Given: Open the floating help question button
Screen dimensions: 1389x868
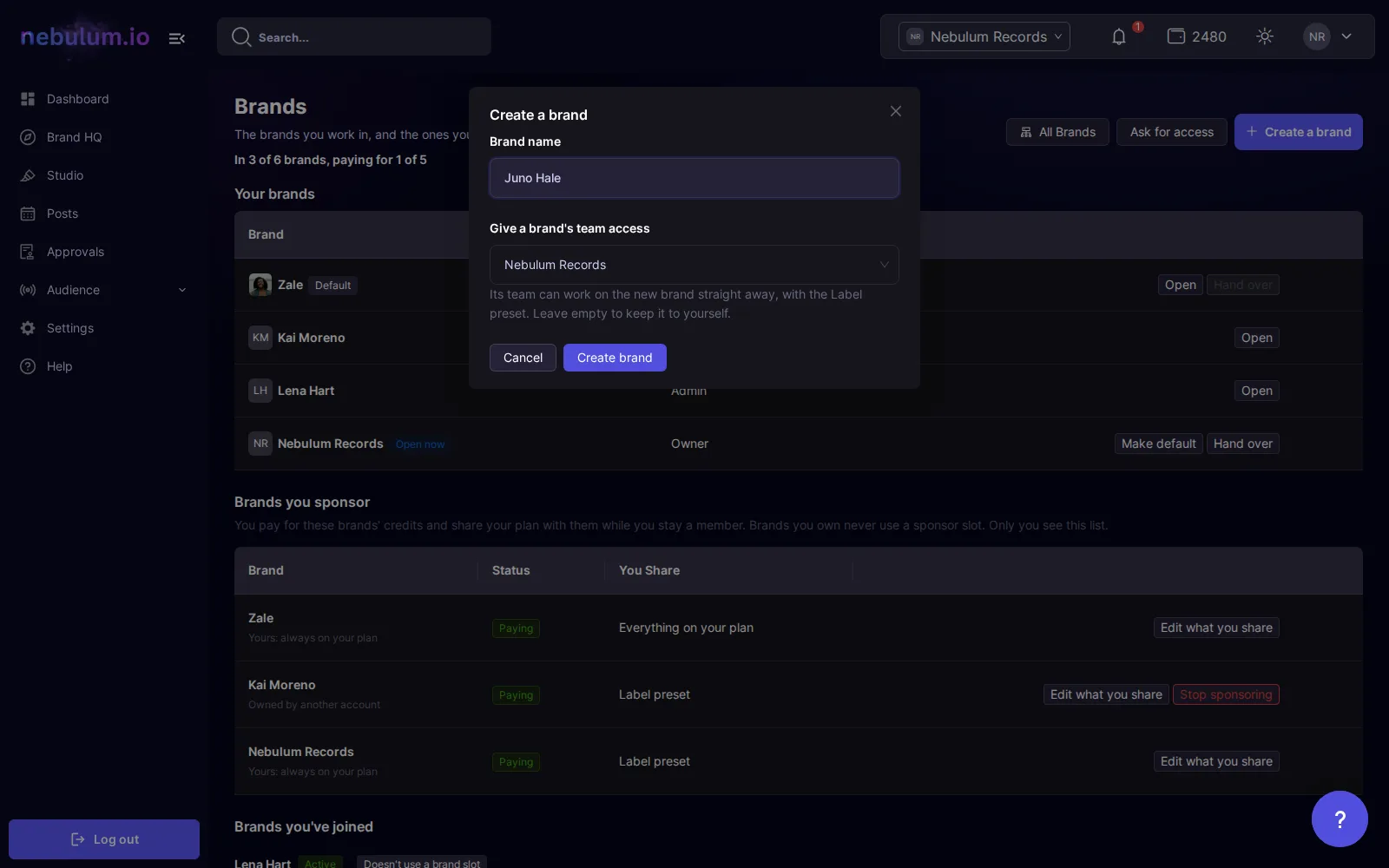Looking at the screenshot, I should point(1340,819).
